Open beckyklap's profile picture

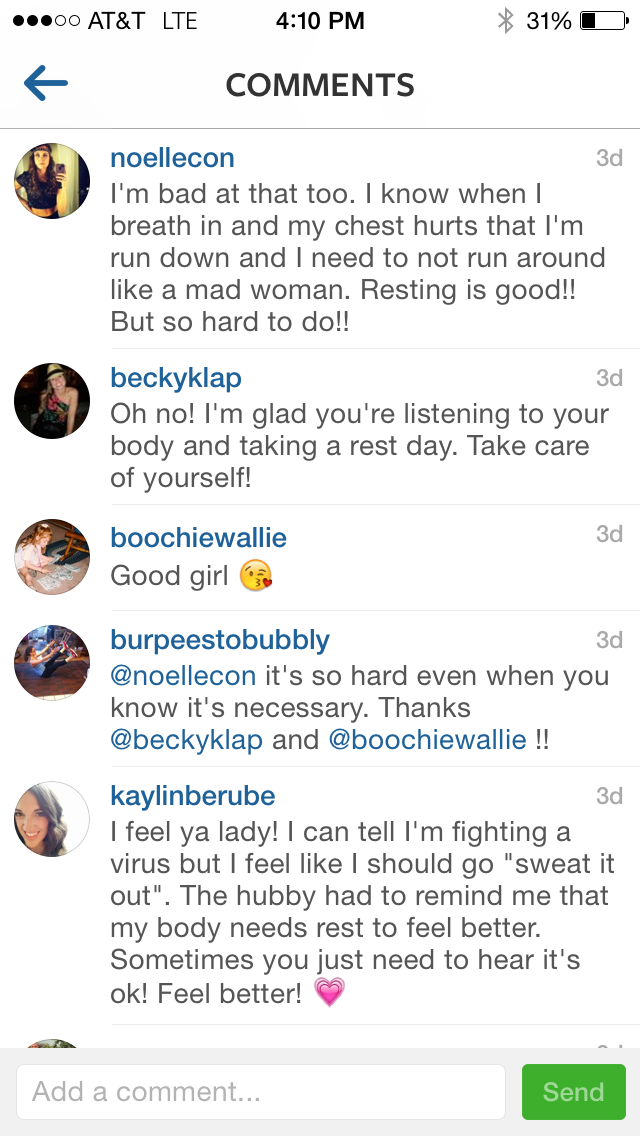[x=52, y=401]
